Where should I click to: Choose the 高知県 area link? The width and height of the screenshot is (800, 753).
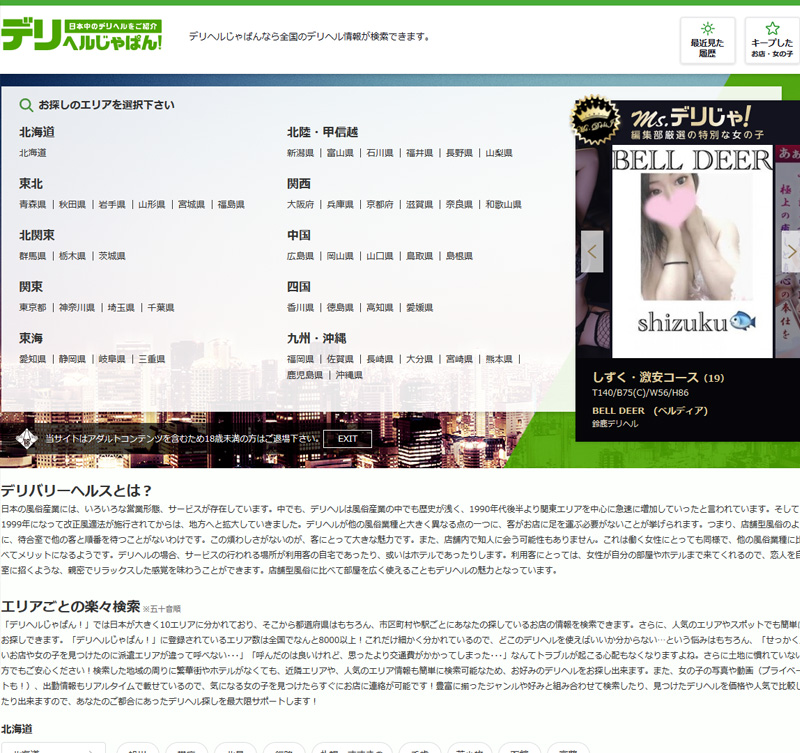(380, 308)
